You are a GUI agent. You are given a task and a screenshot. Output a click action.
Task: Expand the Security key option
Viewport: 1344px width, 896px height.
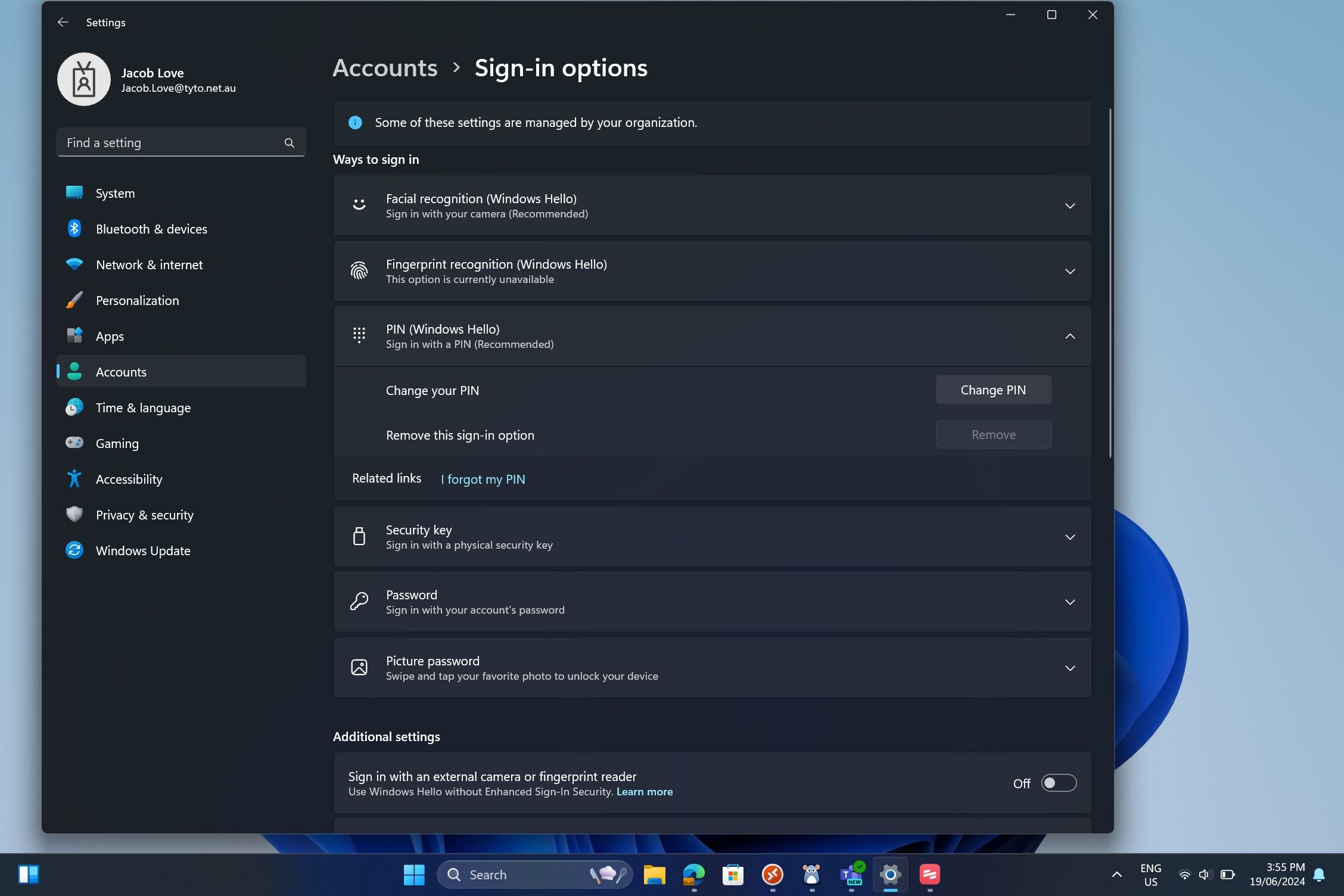tap(1069, 537)
